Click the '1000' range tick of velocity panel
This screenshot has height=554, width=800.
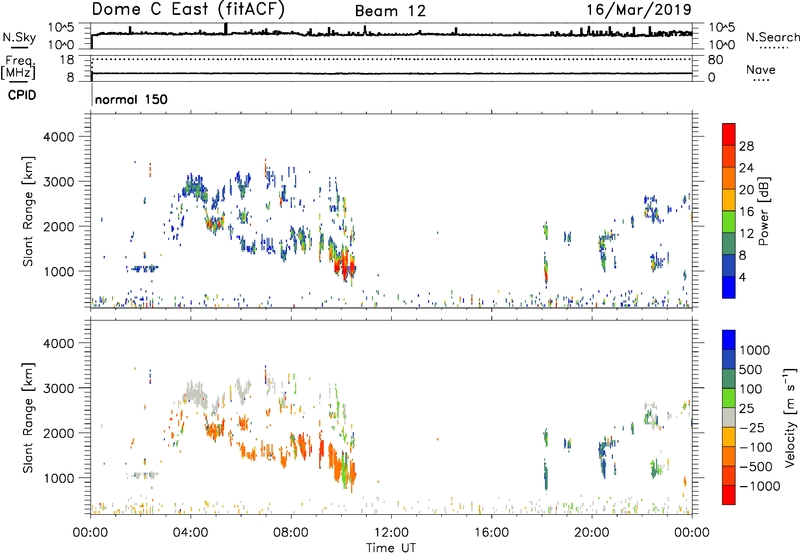[x=58, y=478]
